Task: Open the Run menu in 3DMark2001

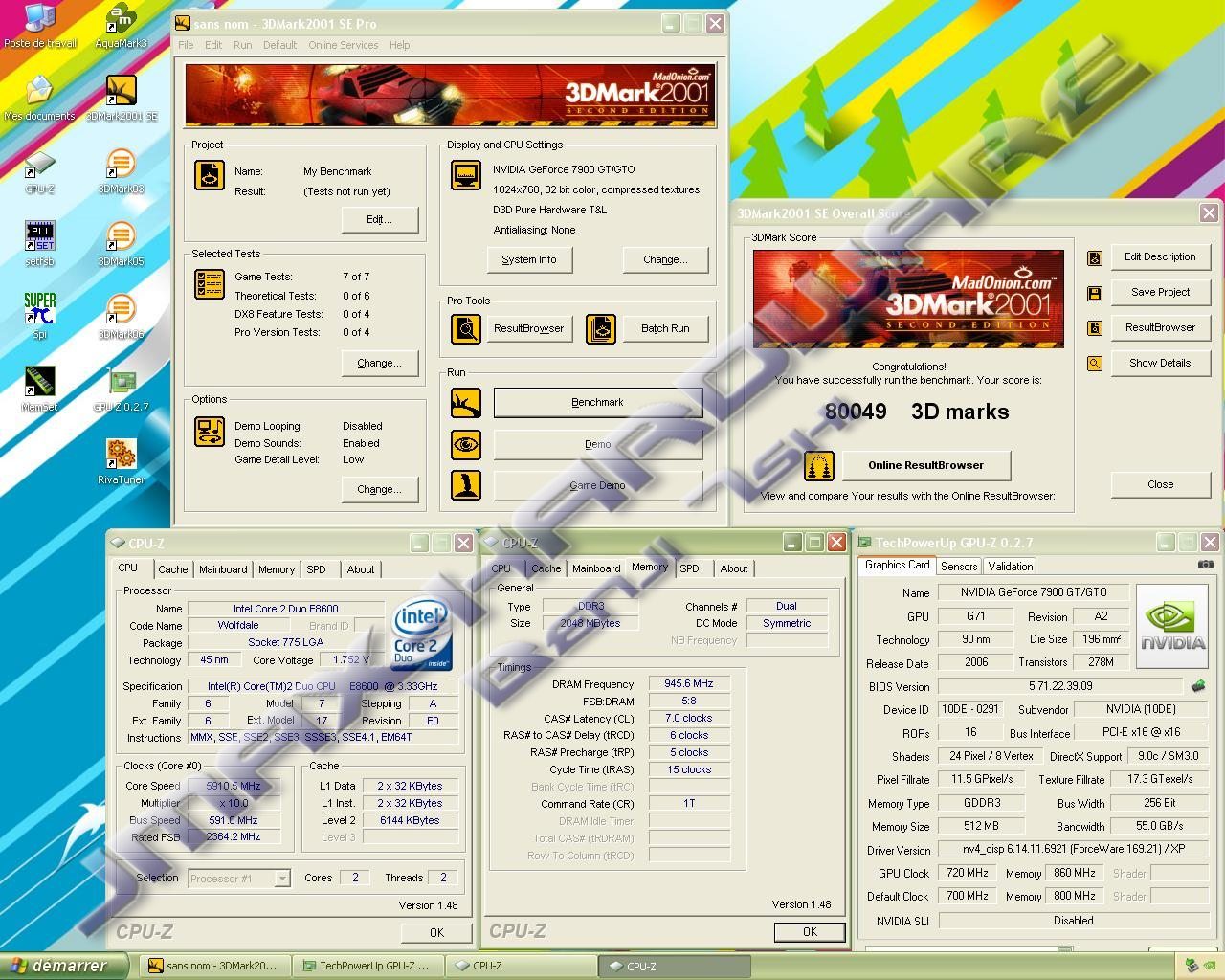Action: (x=243, y=45)
